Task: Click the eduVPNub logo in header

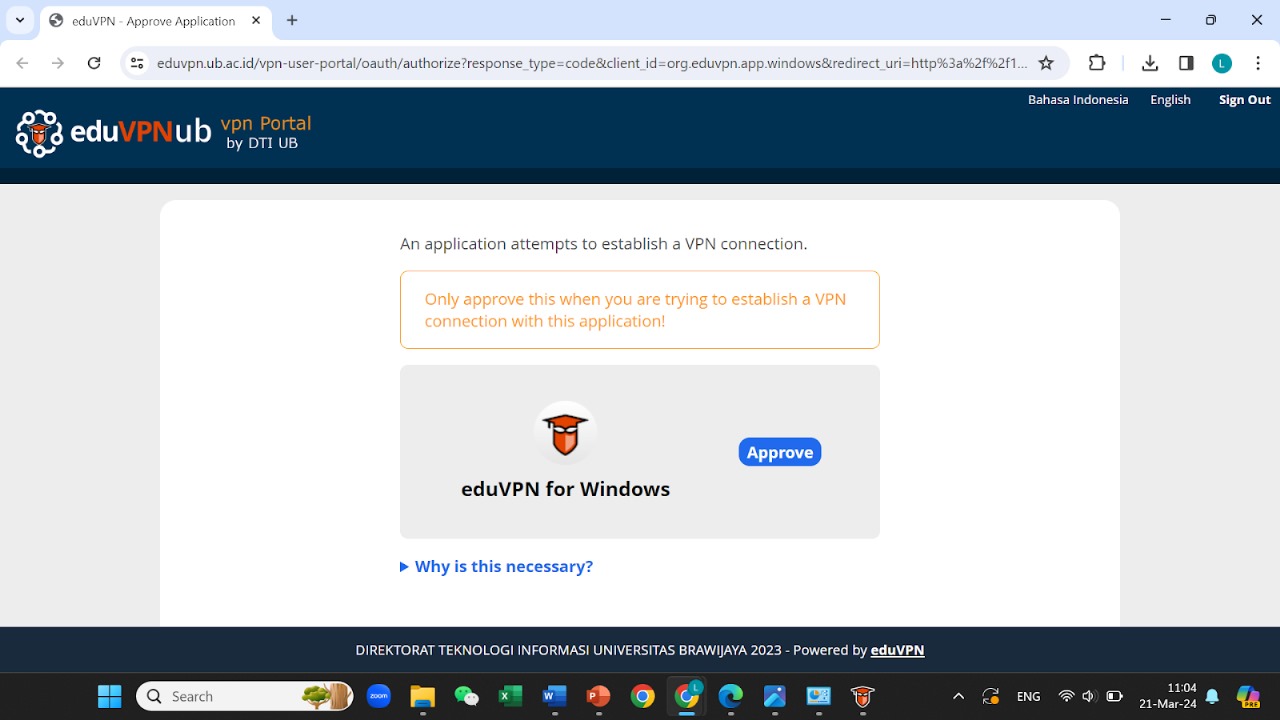Action: (x=114, y=132)
